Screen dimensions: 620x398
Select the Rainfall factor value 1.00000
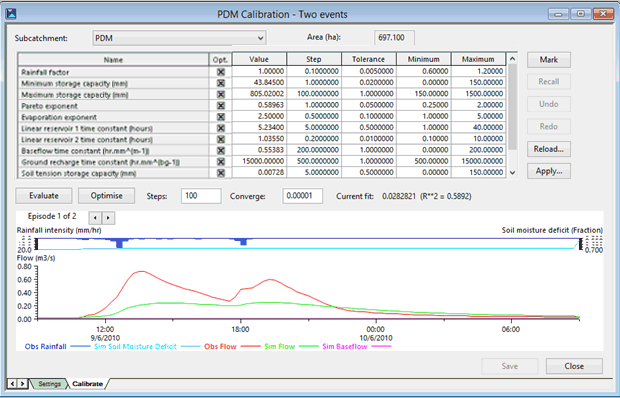[259, 71]
